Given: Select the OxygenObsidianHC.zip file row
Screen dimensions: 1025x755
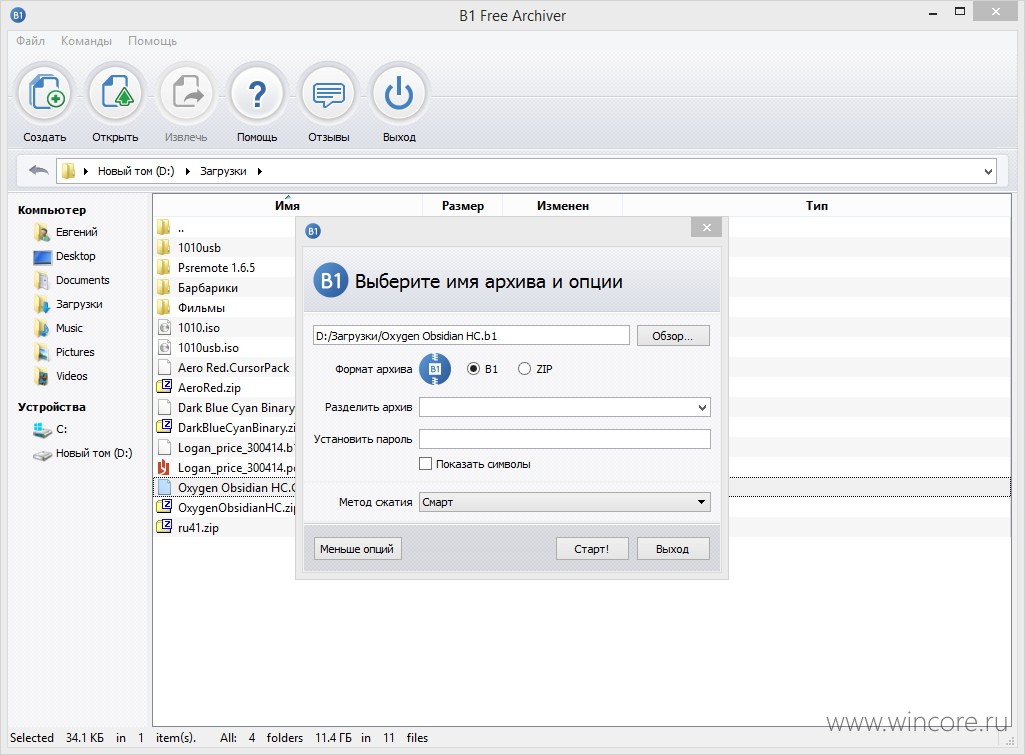Looking at the screenshot, I should [x=225, y=507].
